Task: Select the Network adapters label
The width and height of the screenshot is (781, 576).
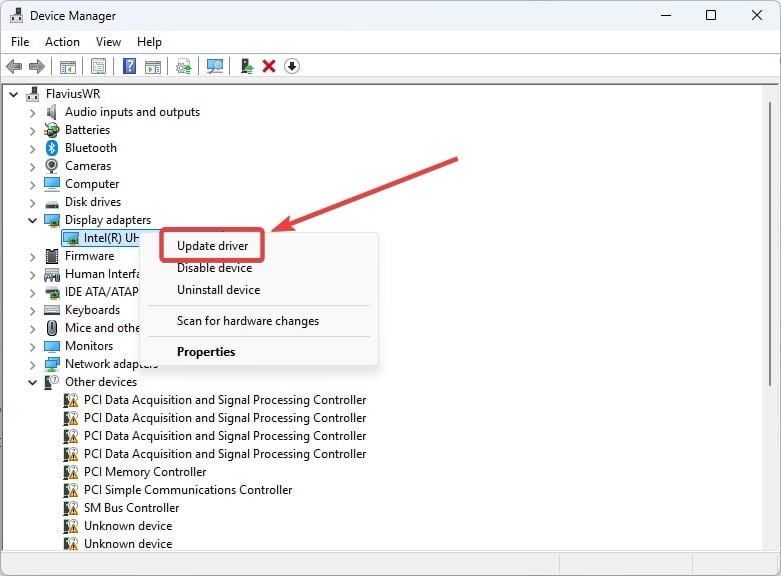Action: 111,364
